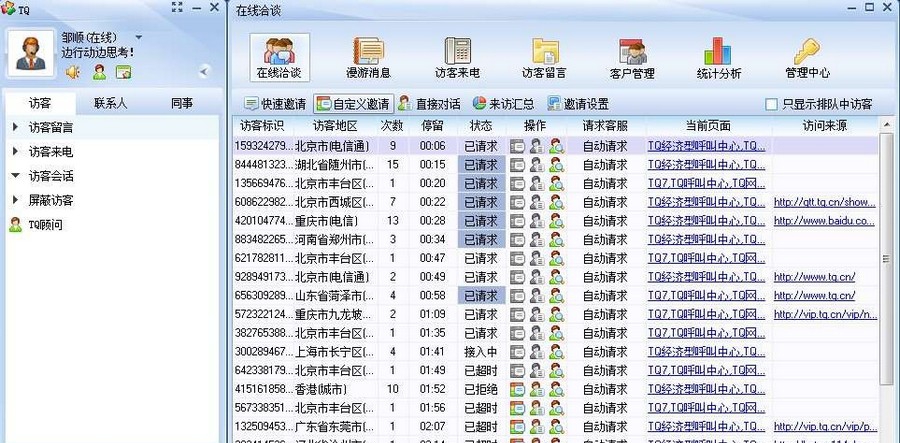The image size is (900, 443).
Task: Select the TQ顾问 contact
Action: [36, 225]
